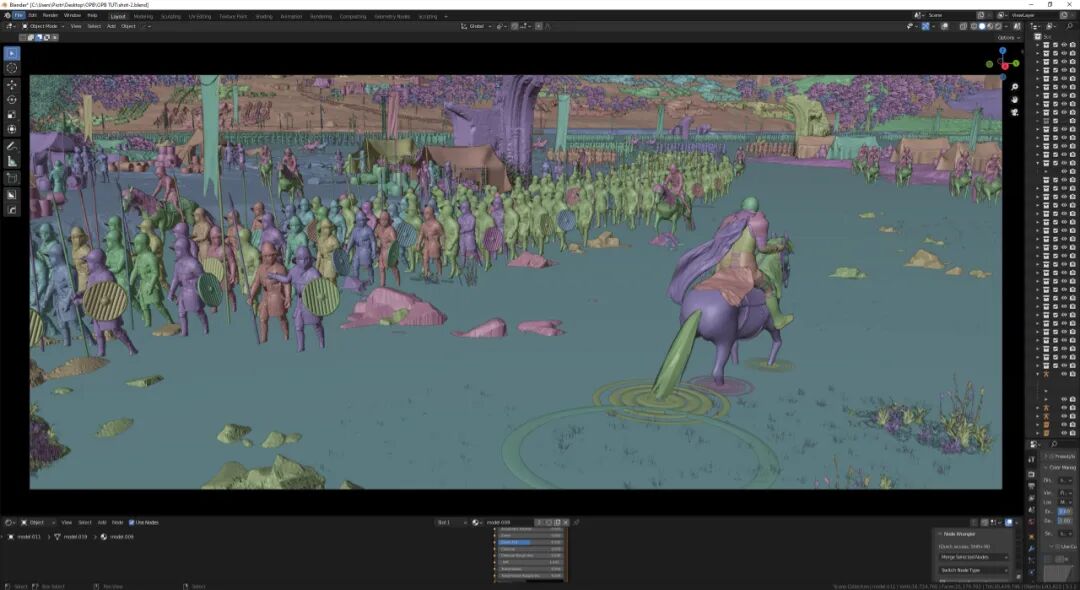
Task: Open the outliner search filter icon
Action: point(1069,26)
